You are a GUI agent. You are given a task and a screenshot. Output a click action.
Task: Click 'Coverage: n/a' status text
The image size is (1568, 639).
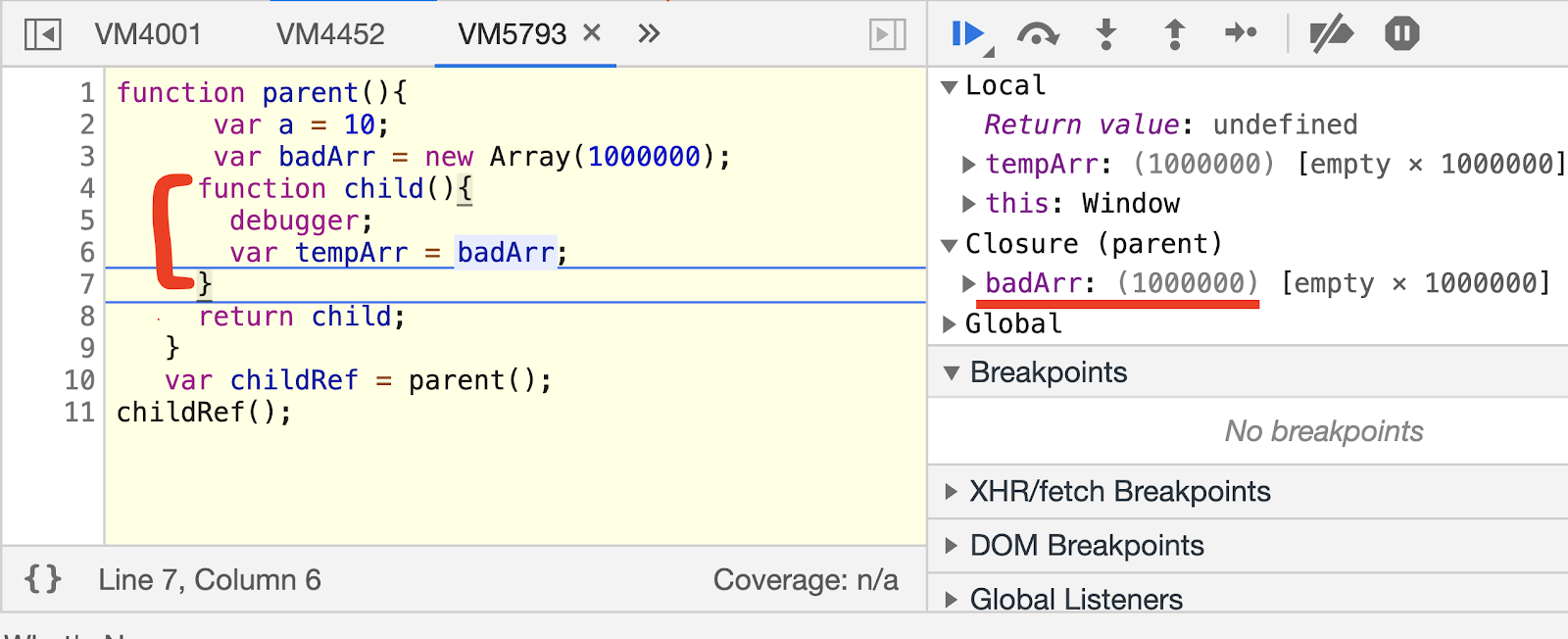click(806, 580)
